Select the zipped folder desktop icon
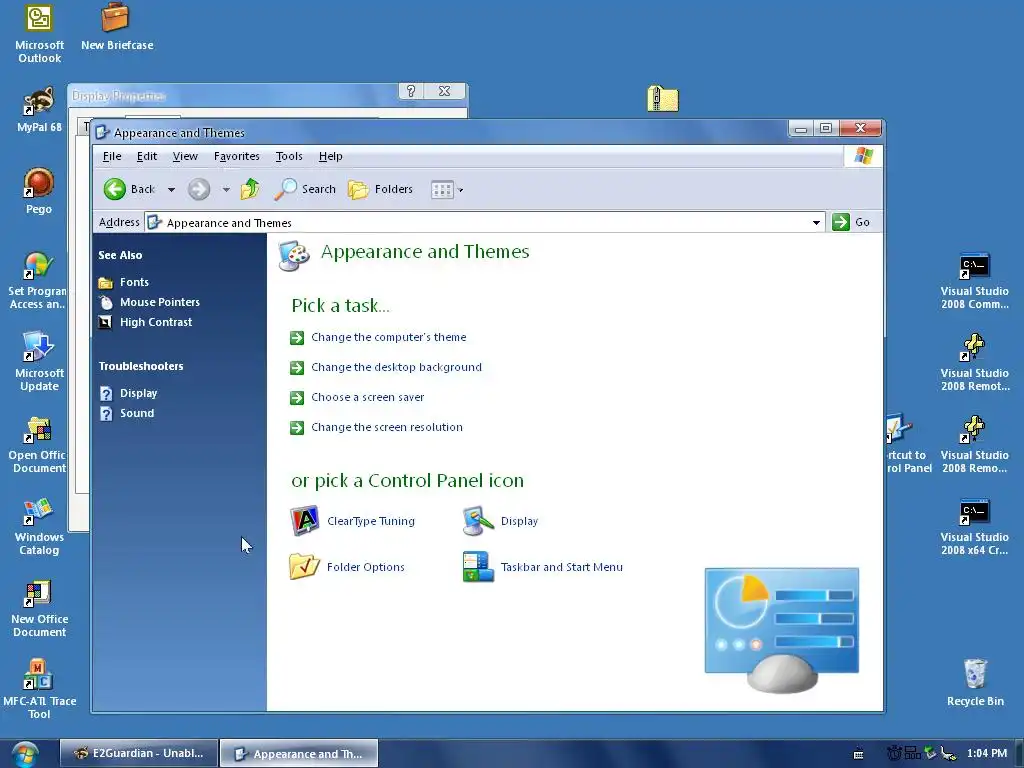Image resolution: width=1024 pixels, height=768 pixels. point(663,99)
